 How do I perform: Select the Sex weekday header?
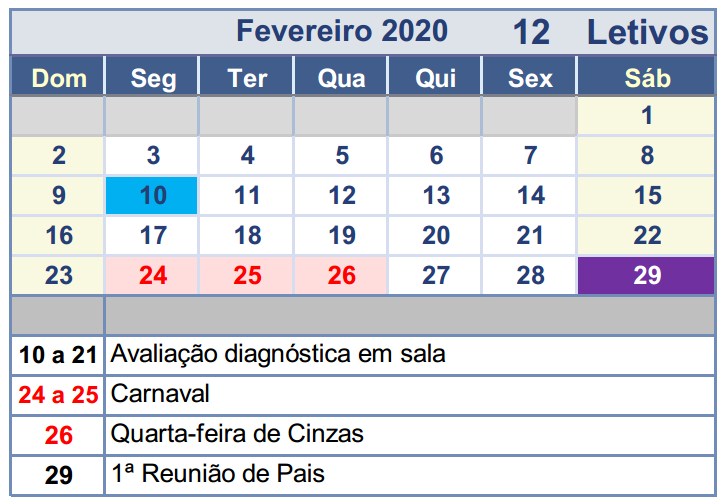click(530, 77)
